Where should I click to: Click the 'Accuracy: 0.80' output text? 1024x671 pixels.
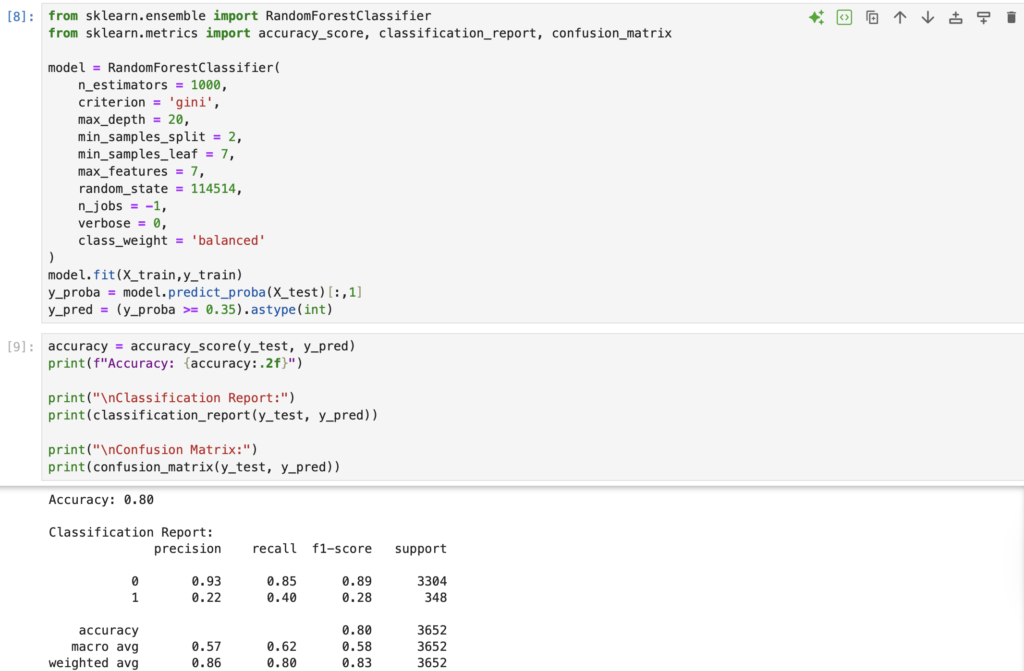pyautogui.click(x=101, y=499)
